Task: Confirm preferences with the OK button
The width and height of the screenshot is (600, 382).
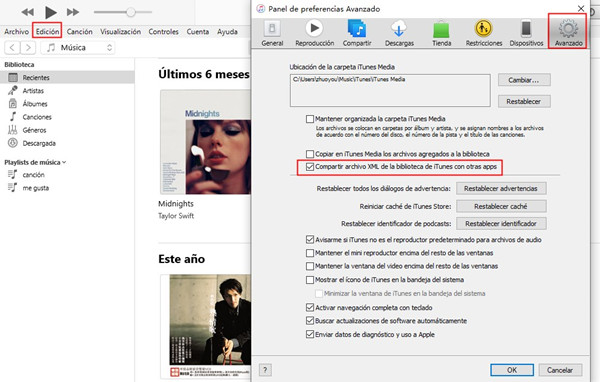Action: tap(512, 370)
